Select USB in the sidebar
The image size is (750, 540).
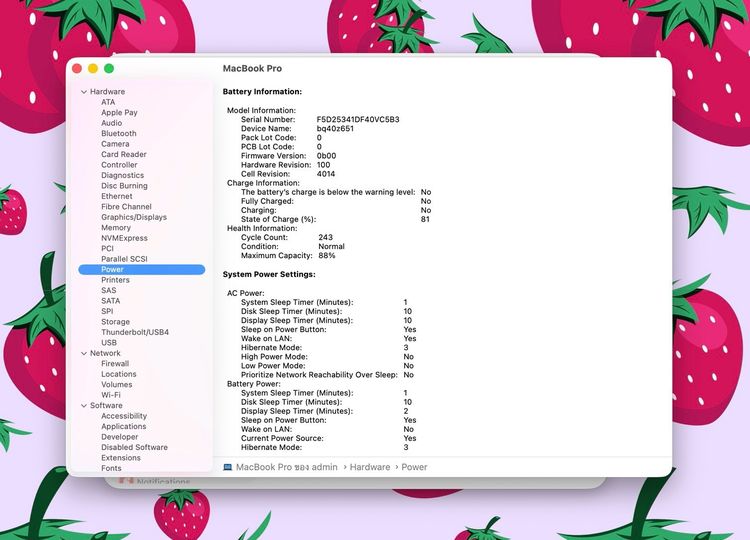tap(109, 343)
